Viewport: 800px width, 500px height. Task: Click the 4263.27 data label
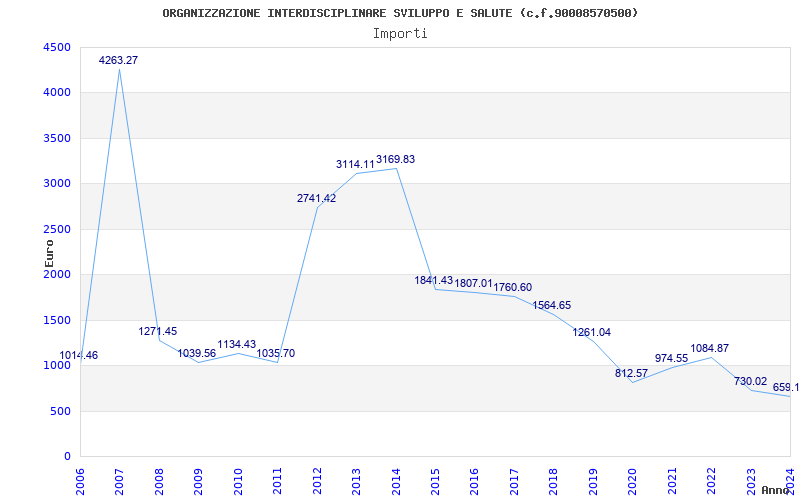[x=118, y=60]
